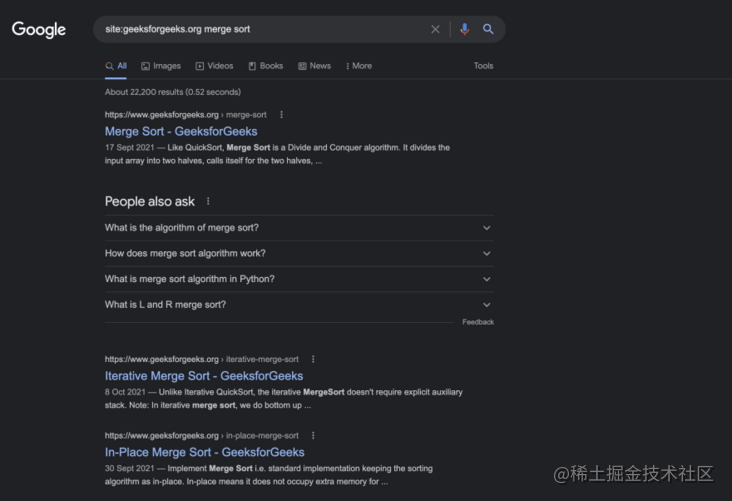This screenshot has height=501, width=732.
Task: Switch to the Videos tab
Action: point(214,66)
